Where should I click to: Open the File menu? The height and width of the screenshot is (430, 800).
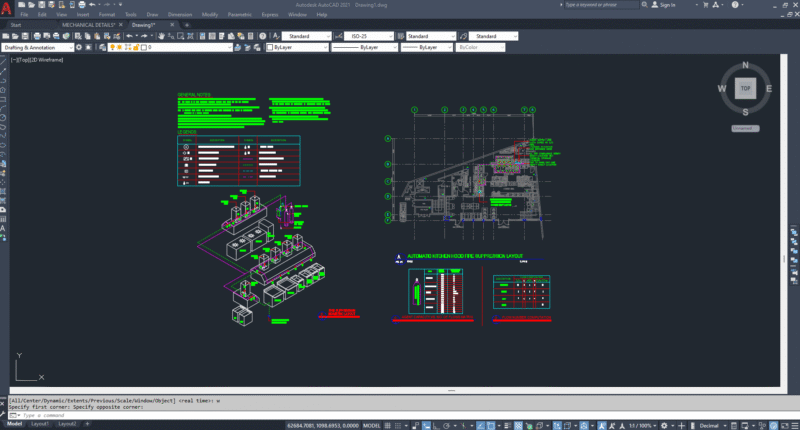(x=24, y=15)
